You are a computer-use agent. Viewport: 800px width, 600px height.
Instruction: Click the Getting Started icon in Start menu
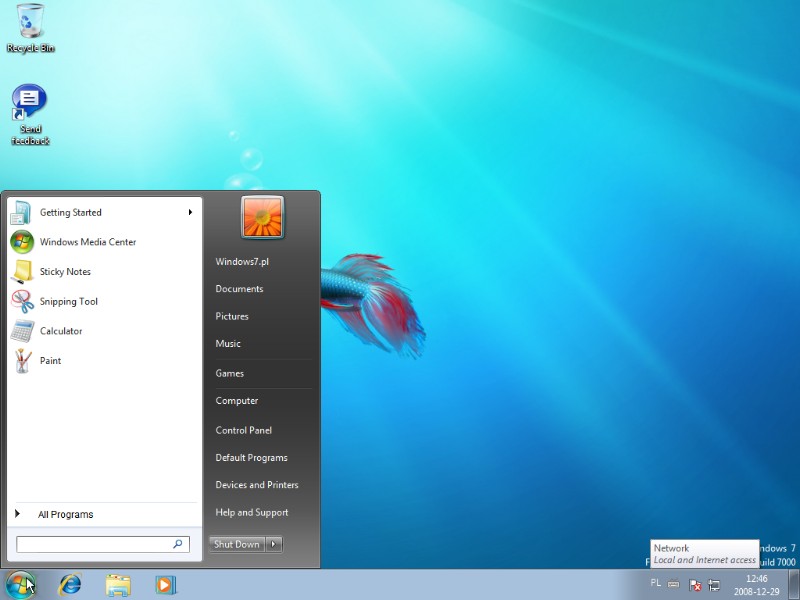(21, 213)
